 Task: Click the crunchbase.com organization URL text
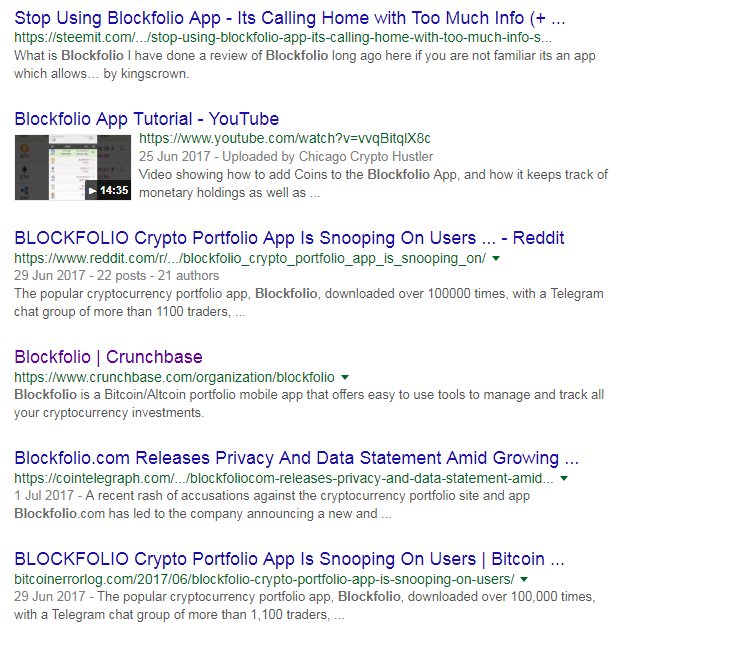tap(174, 377)
